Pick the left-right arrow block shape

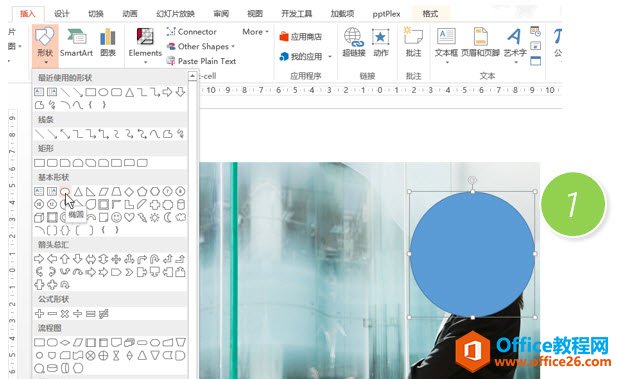point(91,259)
